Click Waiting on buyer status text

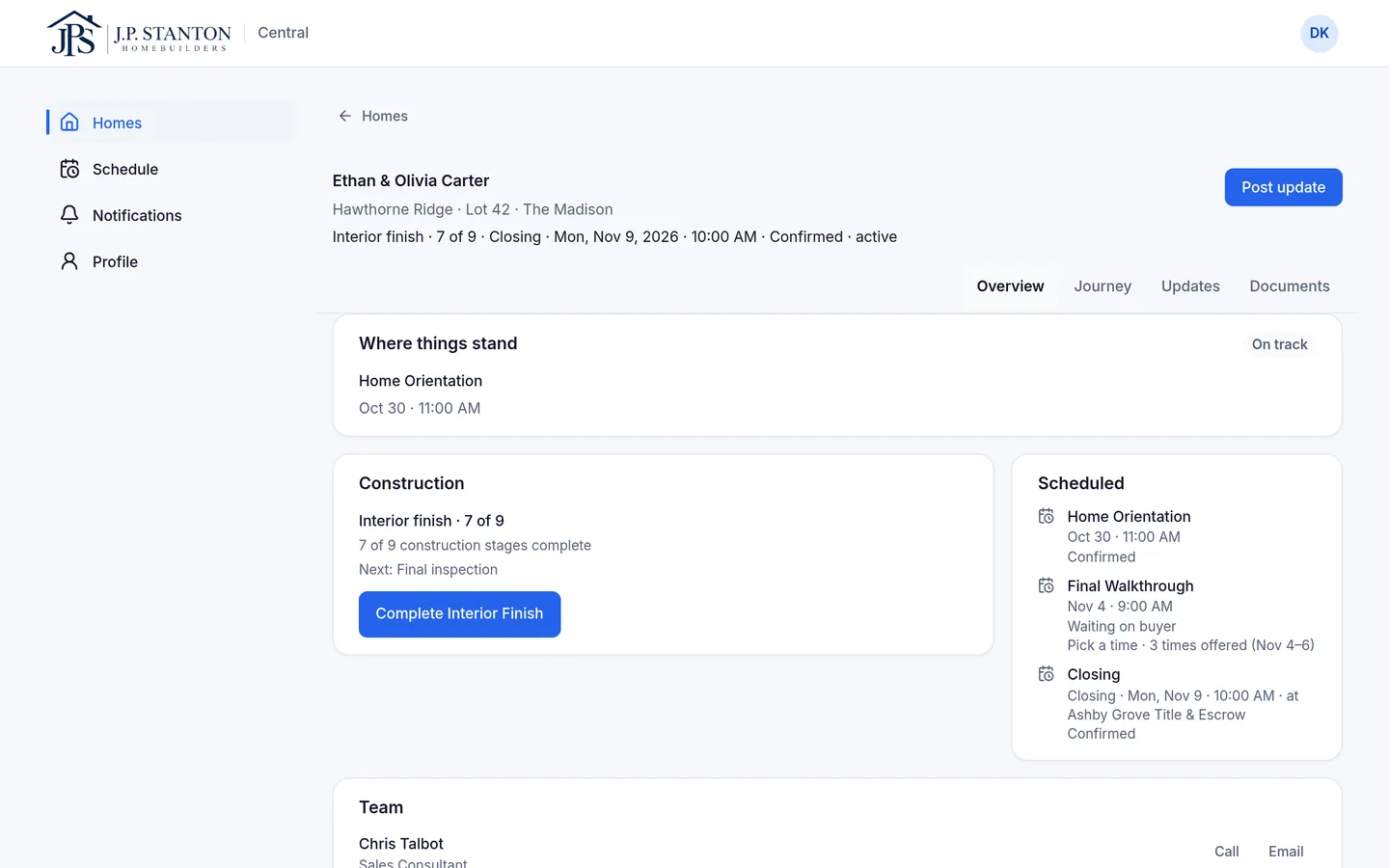1122,626
